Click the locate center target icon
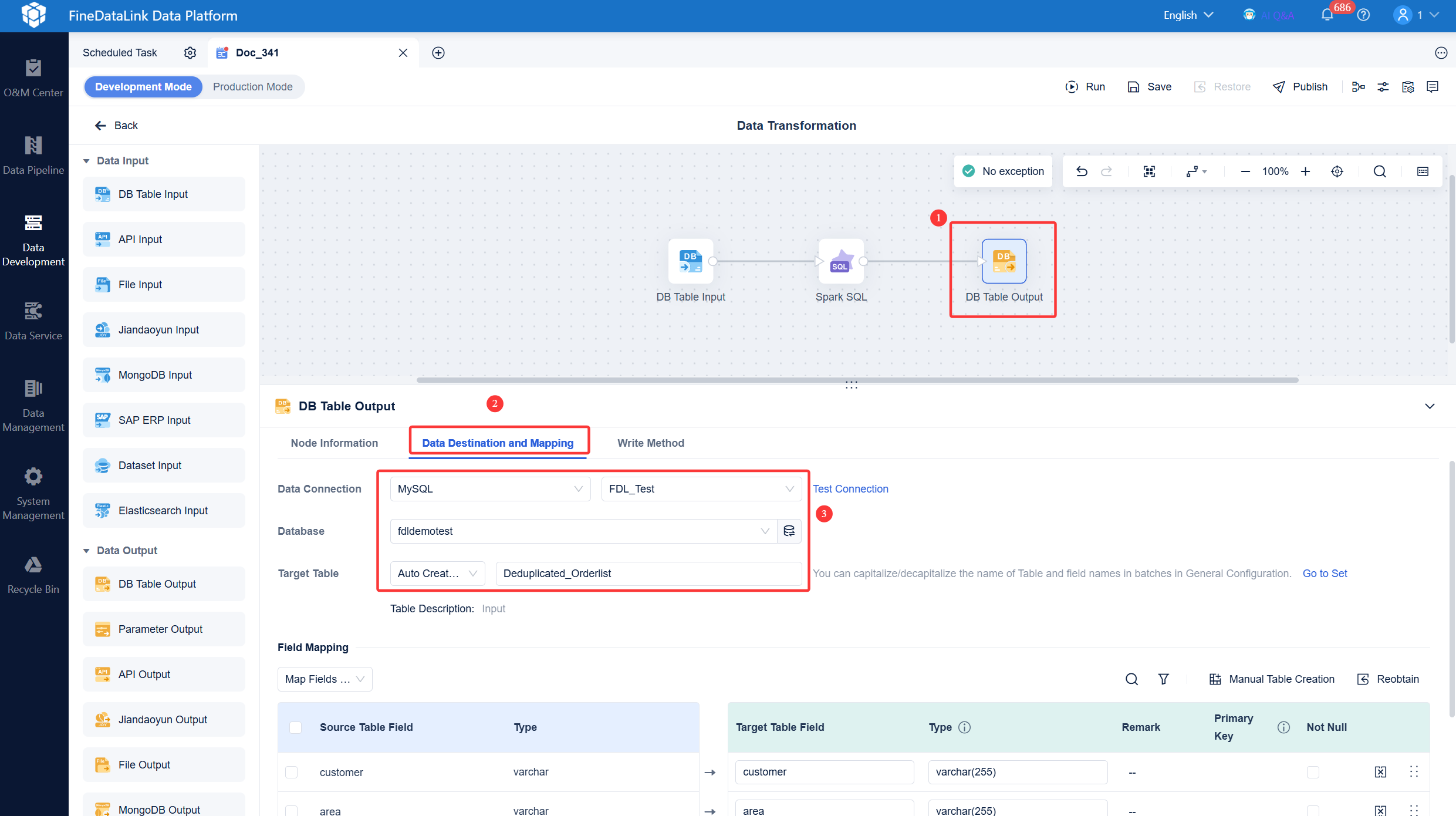This screenshot has width=1456, height=816. coord(1337,171)
